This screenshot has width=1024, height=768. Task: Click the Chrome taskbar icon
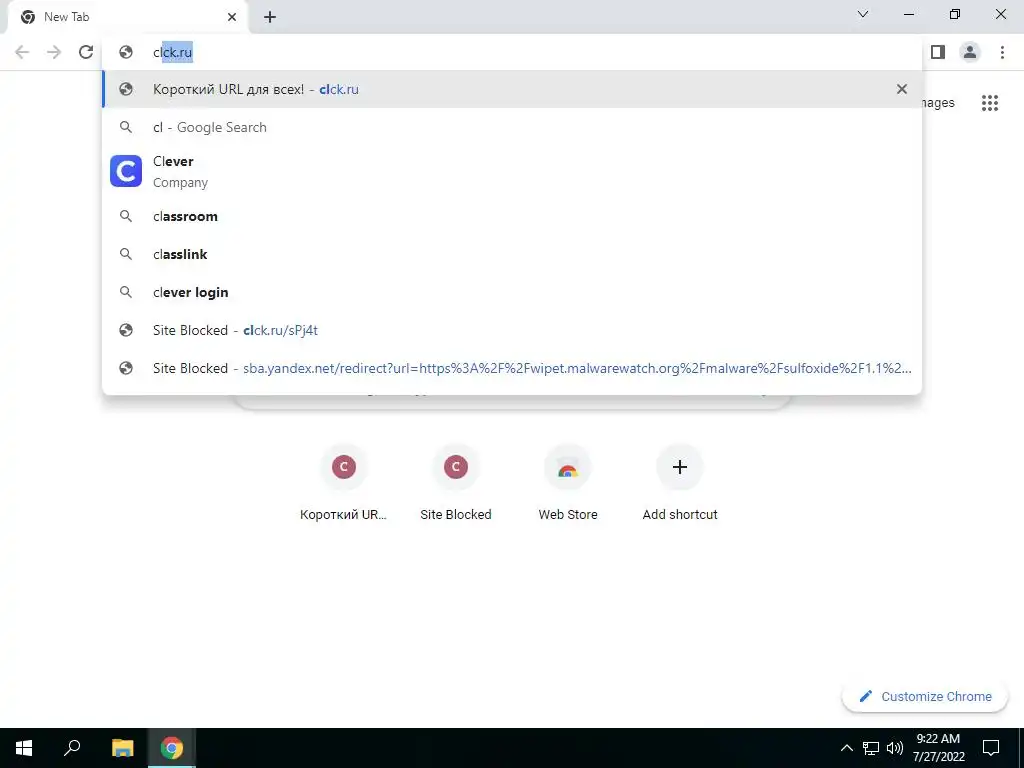pyautogui.click(x=172, y=748)
